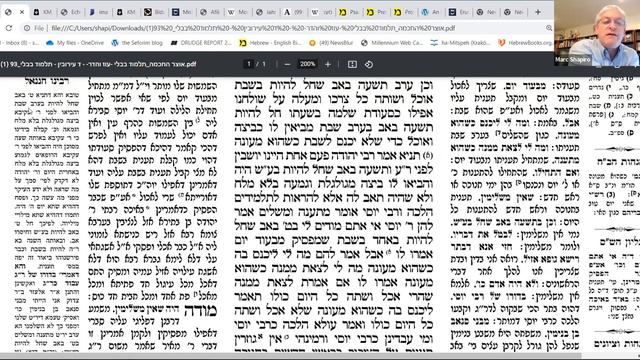Reload the PDF page in the browser
Screen dimensions: 640x360
9,28
